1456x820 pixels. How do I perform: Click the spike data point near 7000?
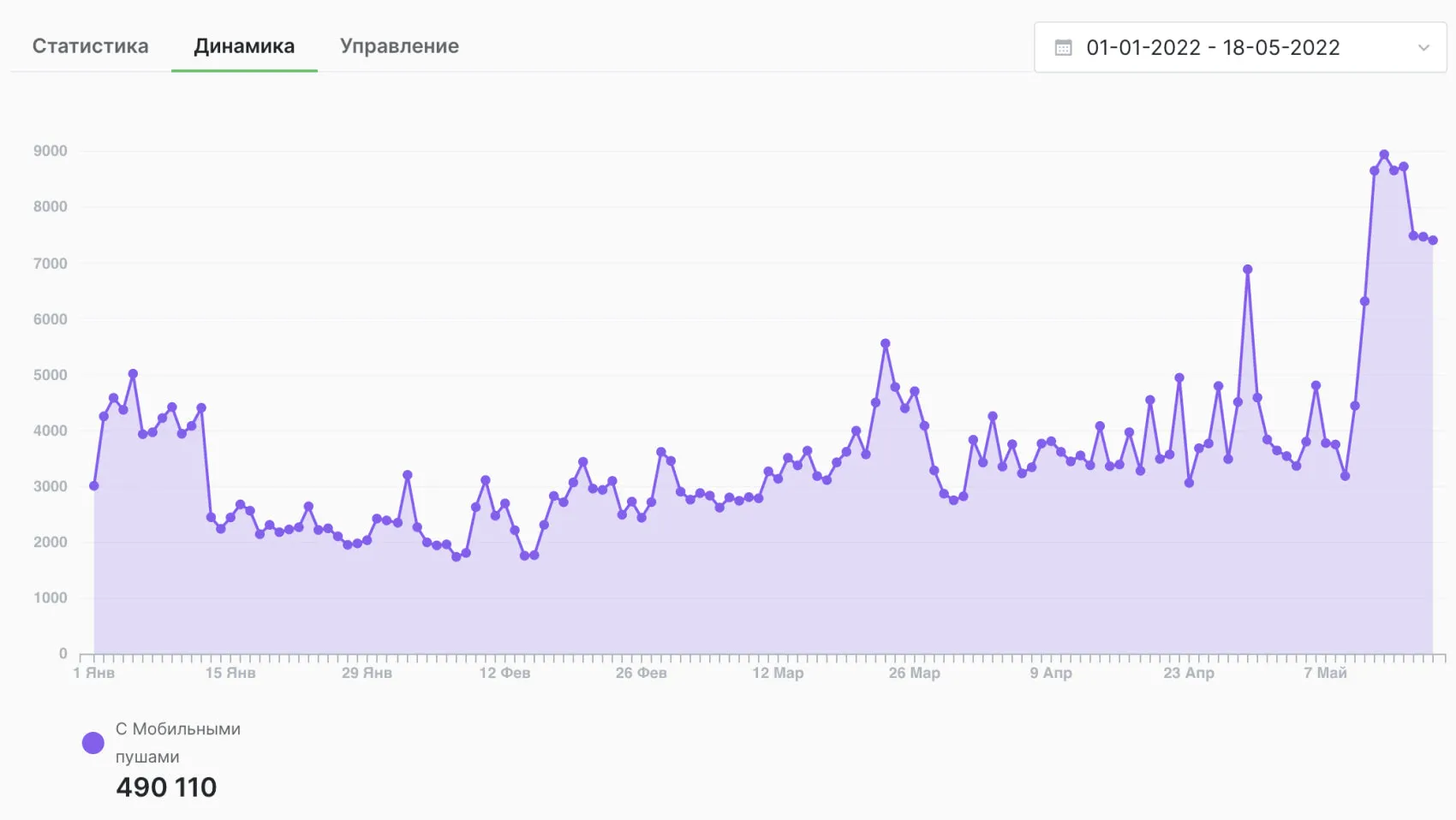(1248, 270)
